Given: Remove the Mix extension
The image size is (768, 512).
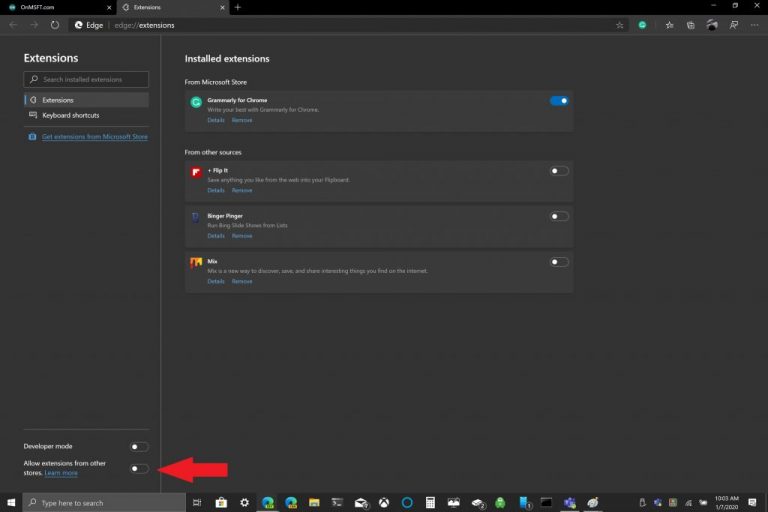Looking at the screenshot, I should (242, 281).
